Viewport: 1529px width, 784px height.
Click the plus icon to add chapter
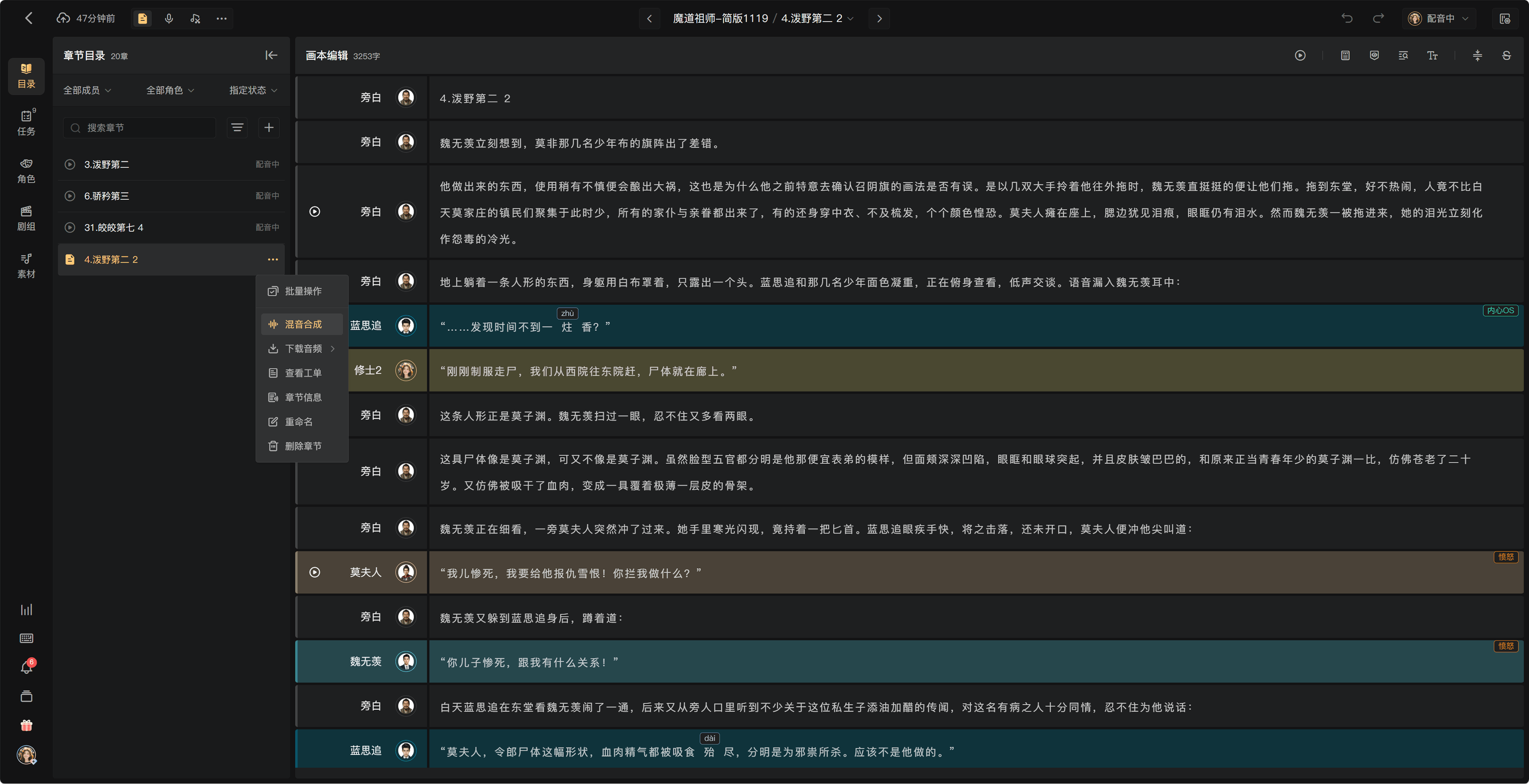coord(269,127)
